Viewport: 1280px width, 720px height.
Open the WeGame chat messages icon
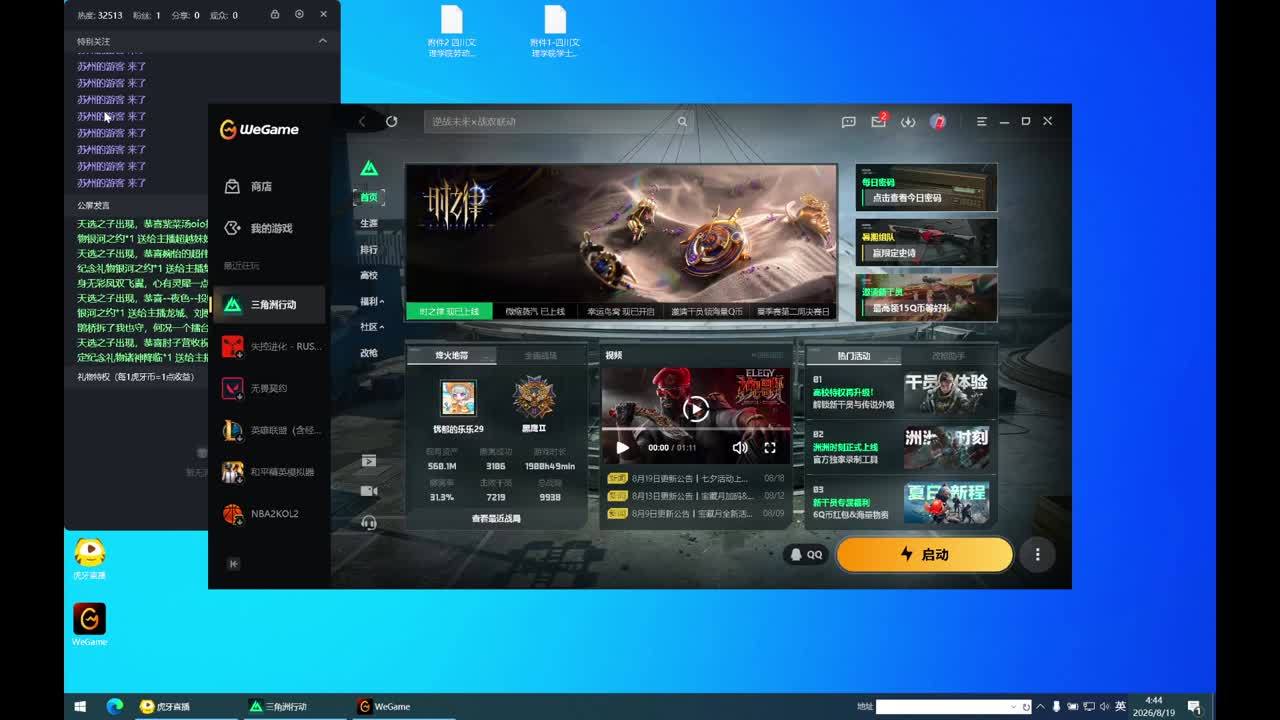pyautogui.click(x=849, y=122)
